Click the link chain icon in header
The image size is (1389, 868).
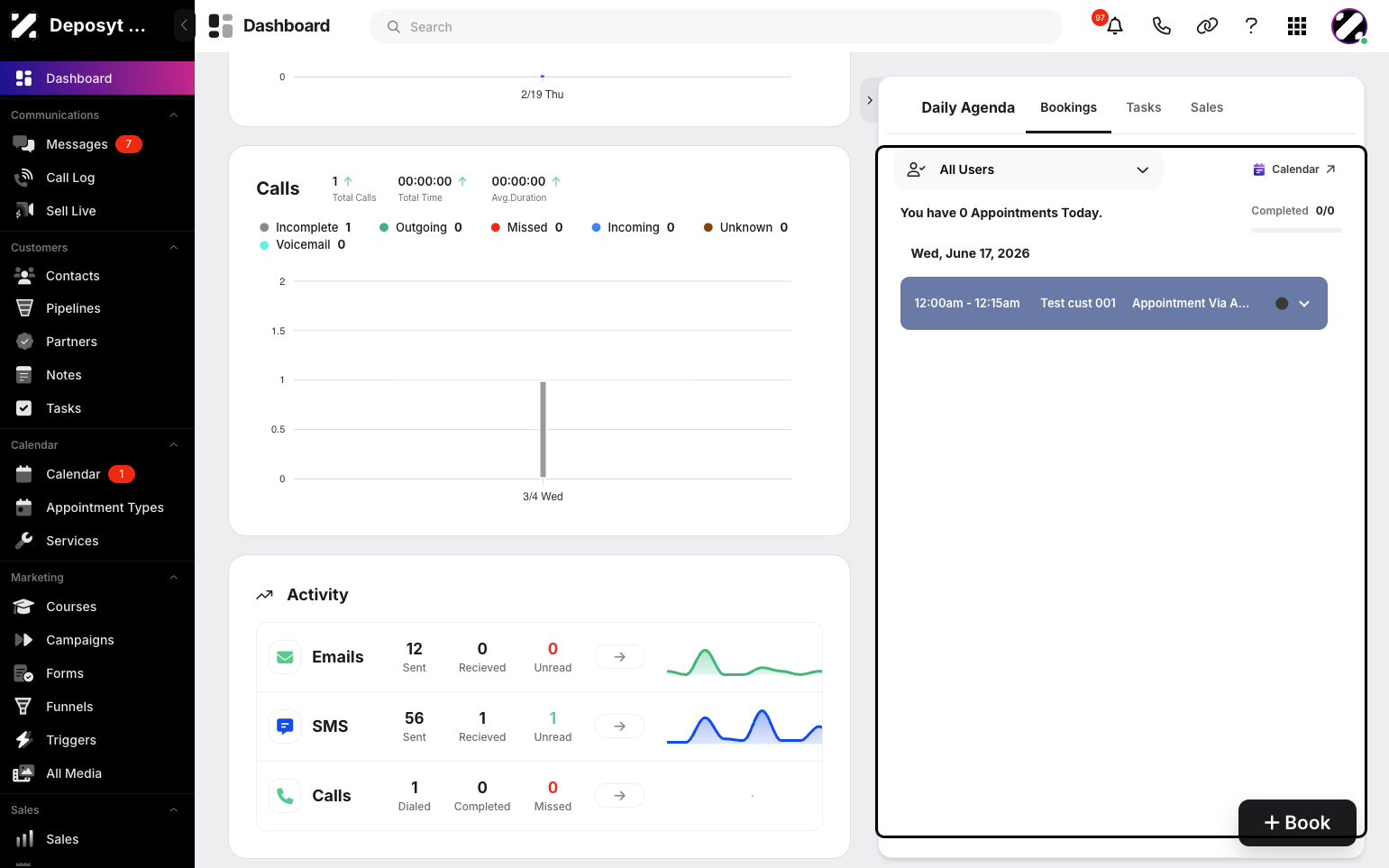point(1207,26)
